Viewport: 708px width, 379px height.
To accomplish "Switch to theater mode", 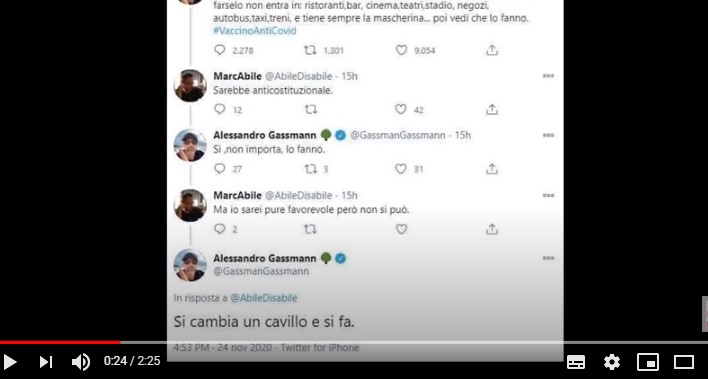I will (684, 362).
